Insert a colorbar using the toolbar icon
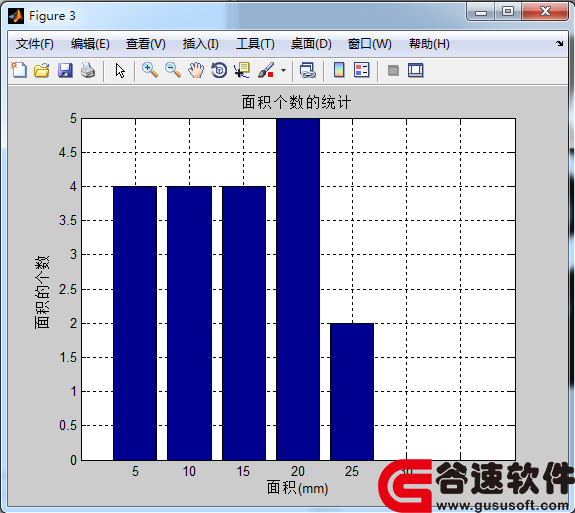 (339, 70)
